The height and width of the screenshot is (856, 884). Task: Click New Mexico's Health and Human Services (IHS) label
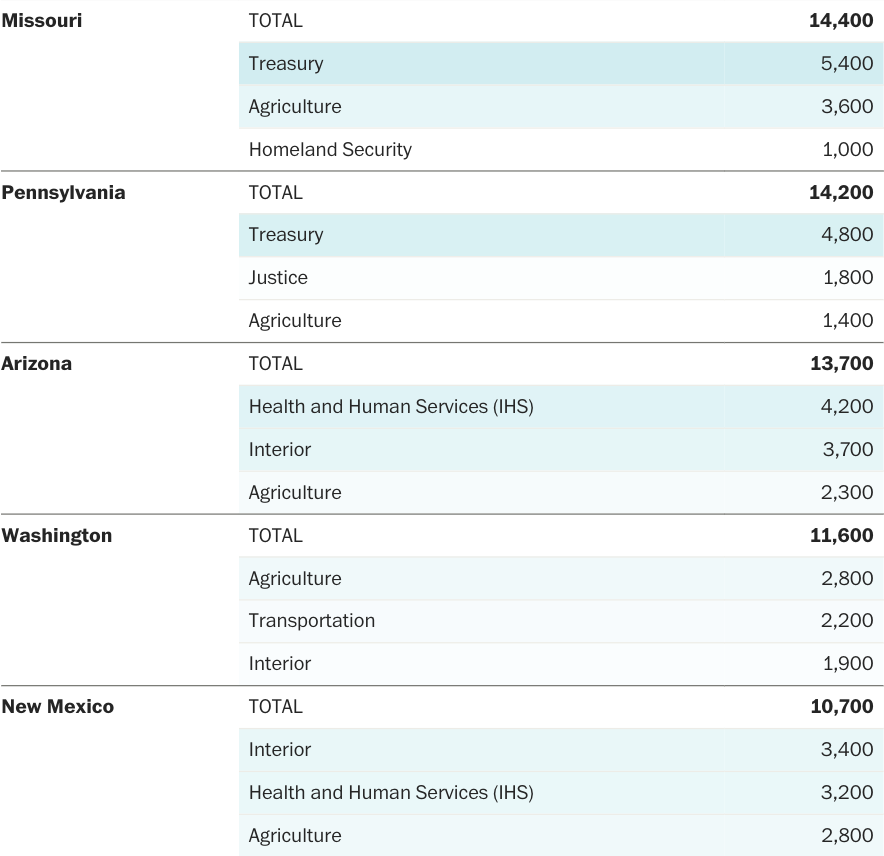pyautogui.click(x=391, y=792)
